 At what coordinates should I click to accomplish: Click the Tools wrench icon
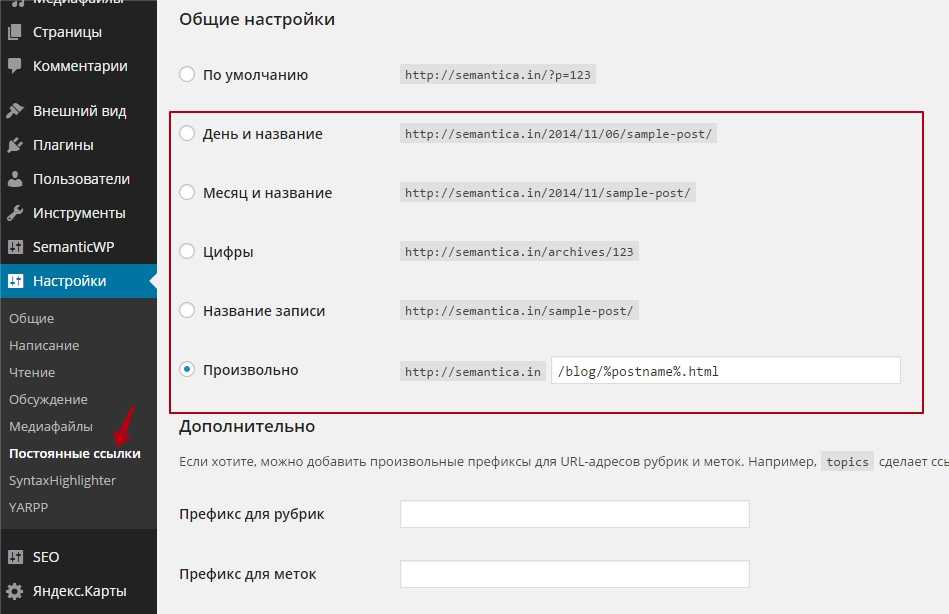pyautogui.click(x=15, y=213)
